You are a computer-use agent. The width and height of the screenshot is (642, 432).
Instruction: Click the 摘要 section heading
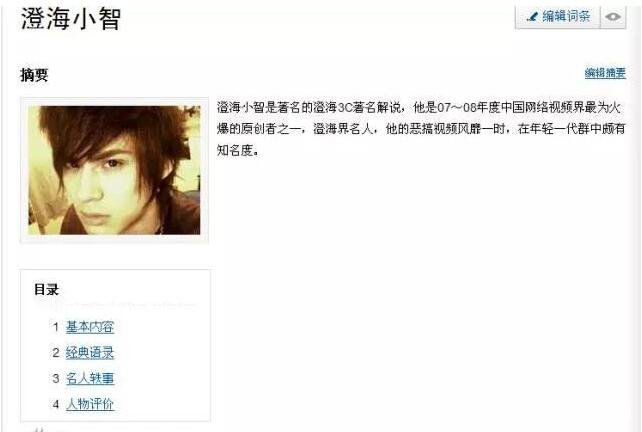pos(34,75)
